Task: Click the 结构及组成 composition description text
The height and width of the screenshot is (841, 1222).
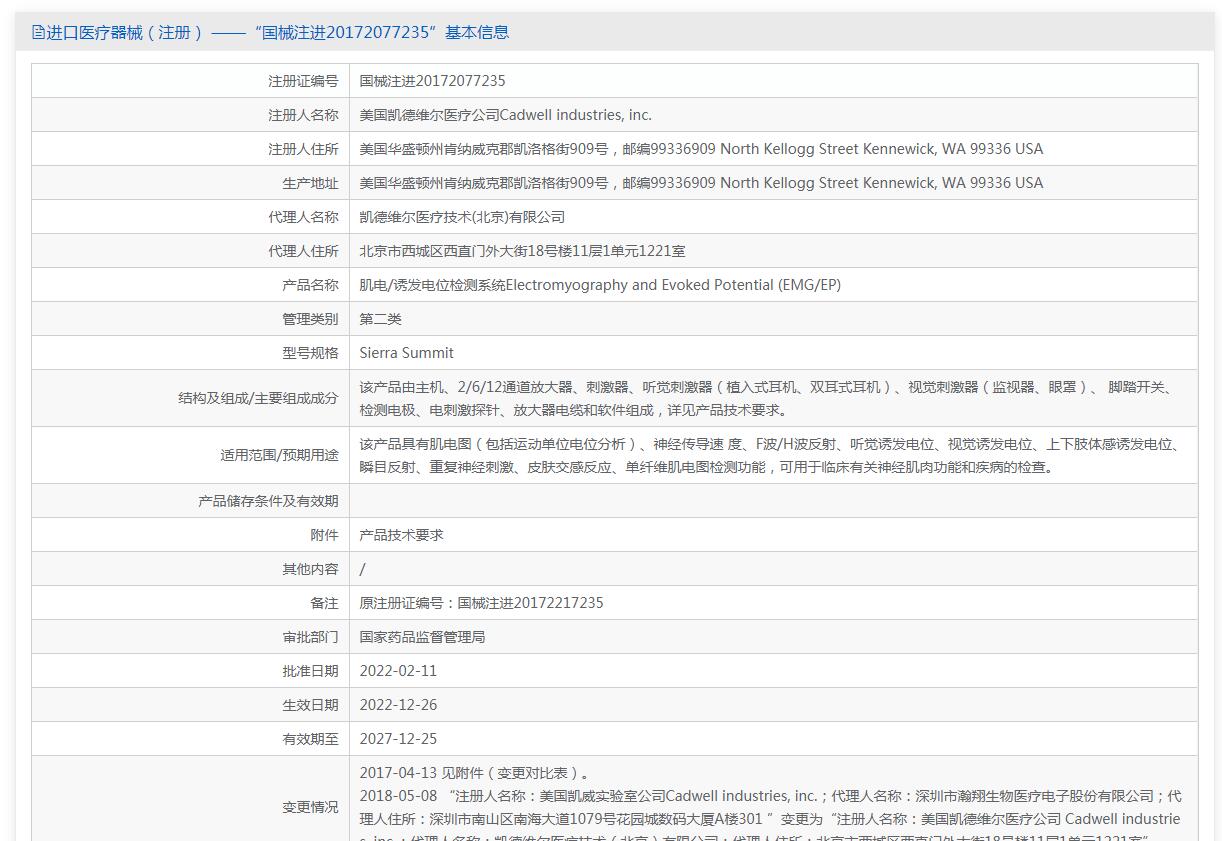Action: click(766, 398)
